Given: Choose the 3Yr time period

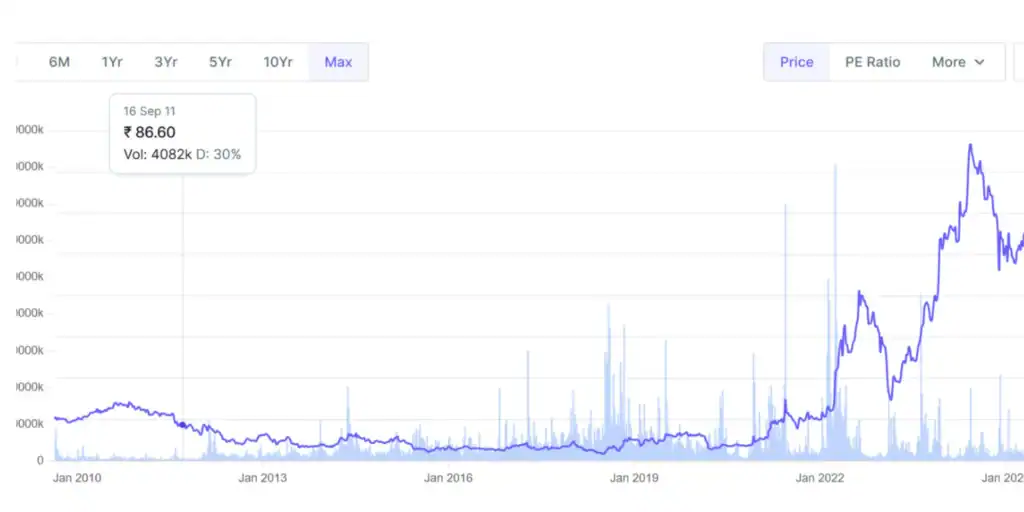Looking at the screenshot, I should pyautogui.click(x=166, y=62).
